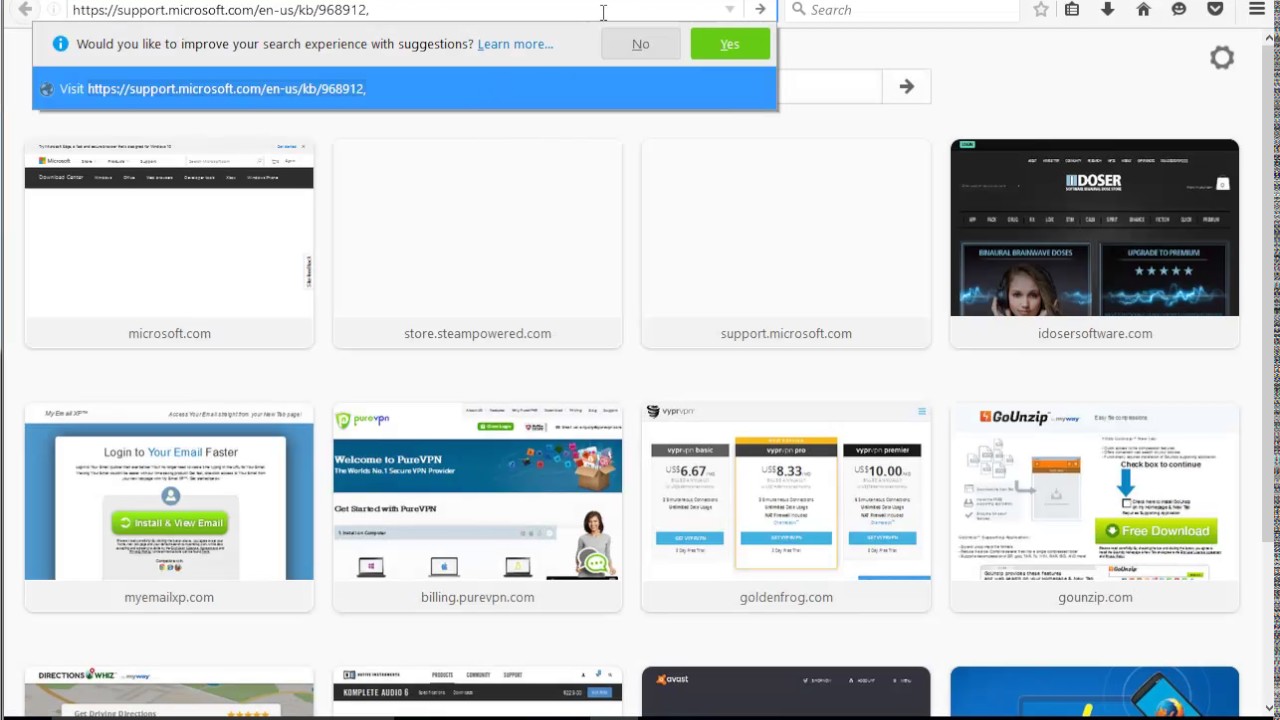Go to the Home page icon
The height and width of the screenshot is (720, 1280).
[x=1143, y=9]
